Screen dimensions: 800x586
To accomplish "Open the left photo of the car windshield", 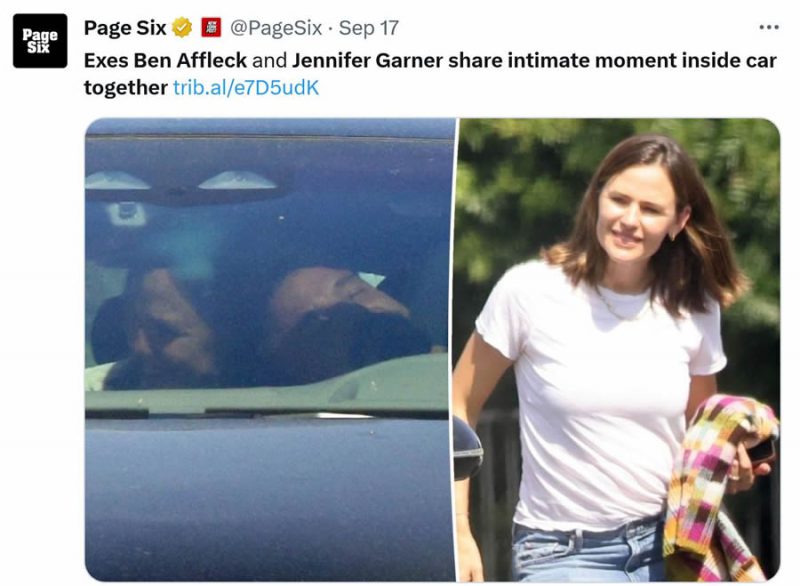I will [x=270, y=350].
